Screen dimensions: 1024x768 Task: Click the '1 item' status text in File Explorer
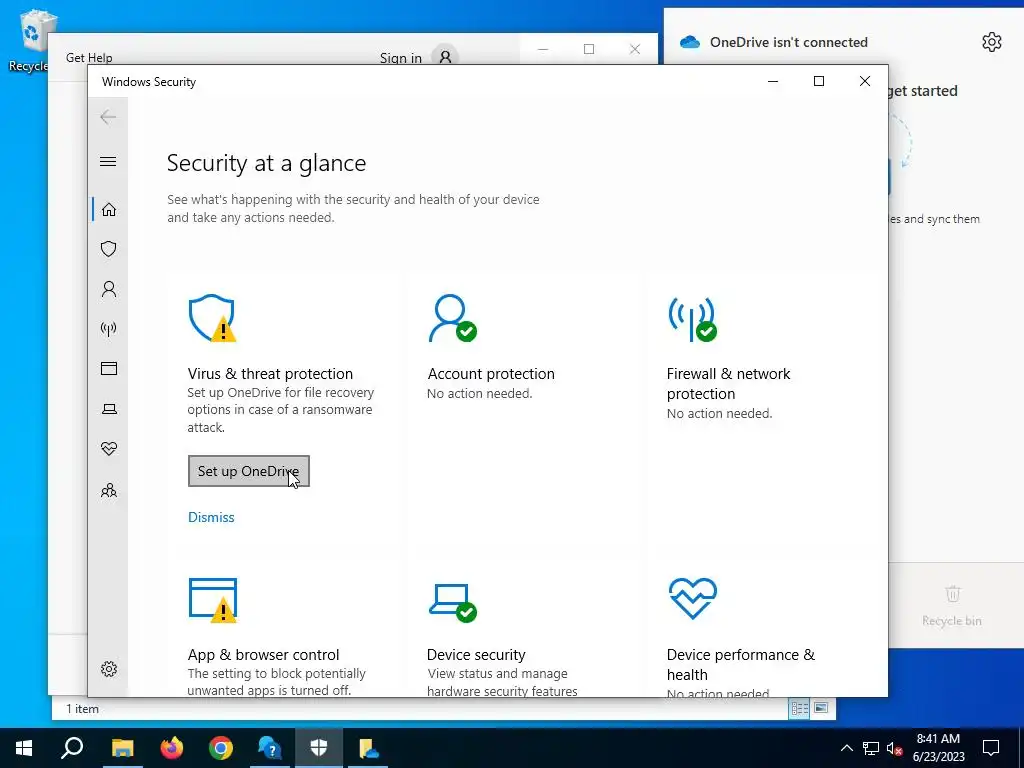pos(82,709)
